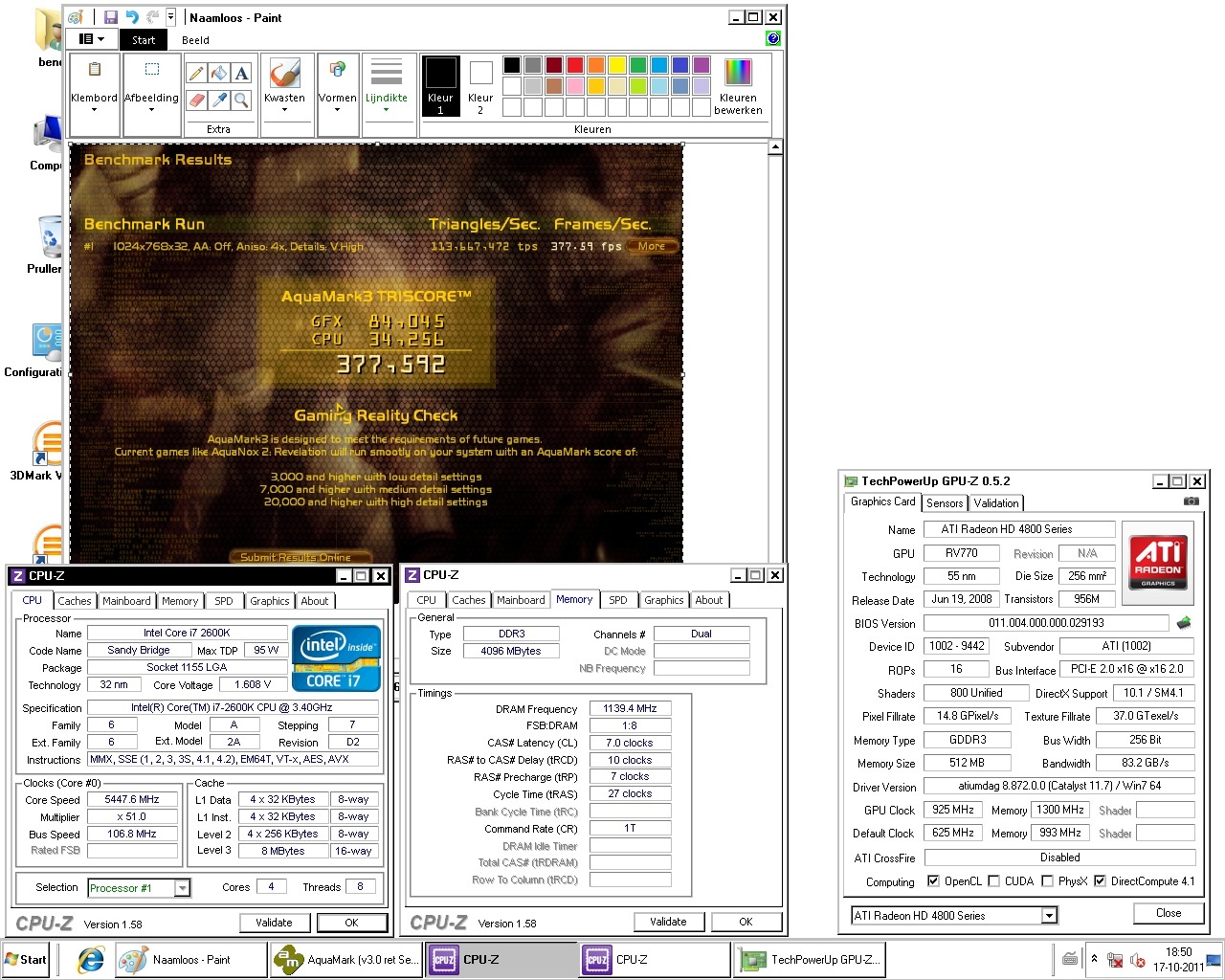Select the Color picker eyedropper tool
The width and height of the screenshot is (1225, 980).
[219, 100]
